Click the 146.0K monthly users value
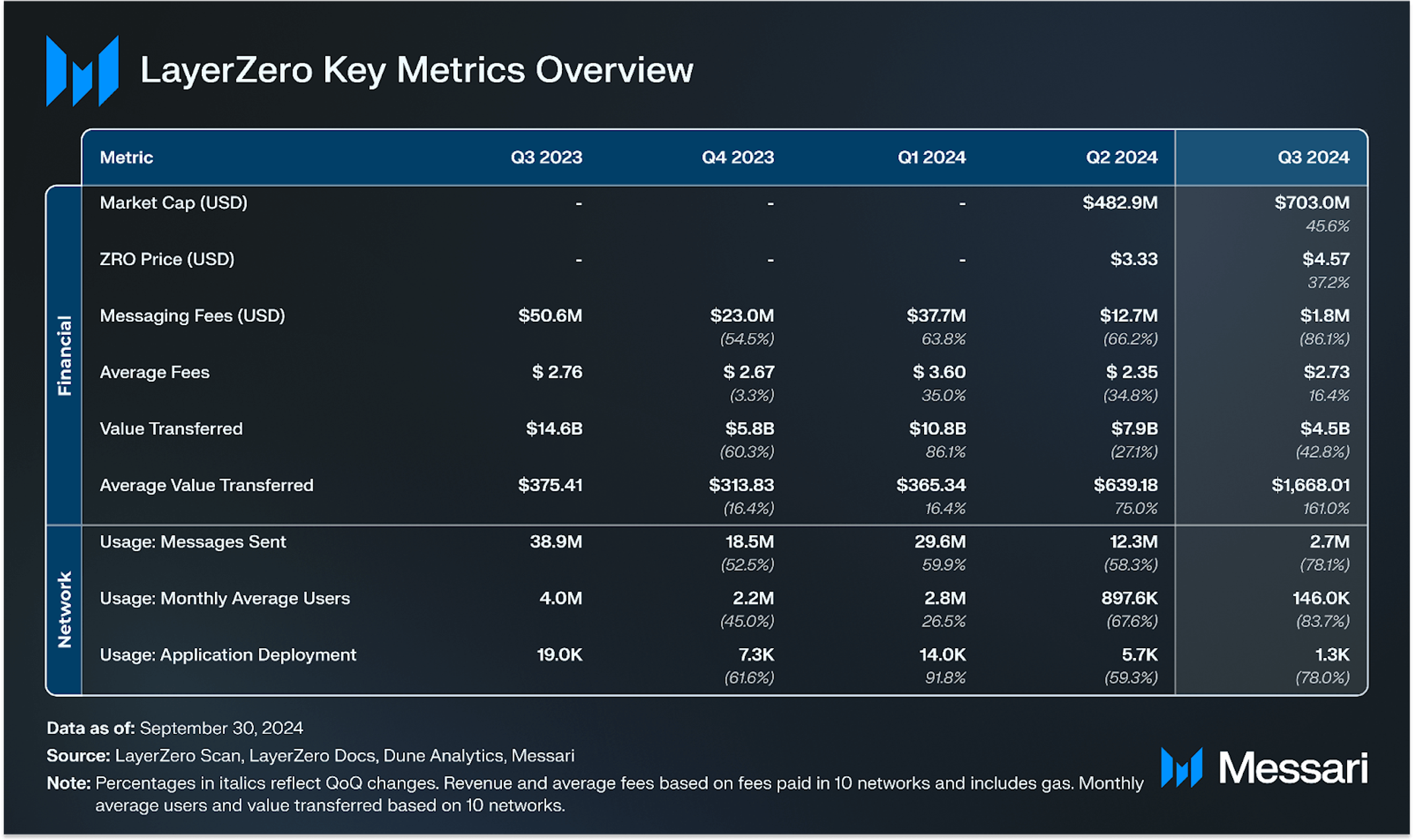Image resolution: width=1413 pixels, height=840 pixels. (1321, 599)
